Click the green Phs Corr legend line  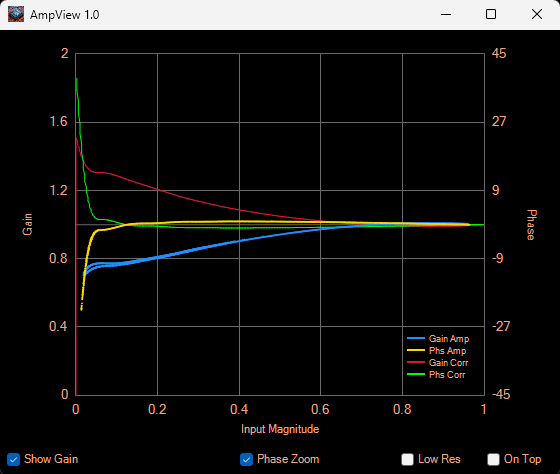click(416, 375)
